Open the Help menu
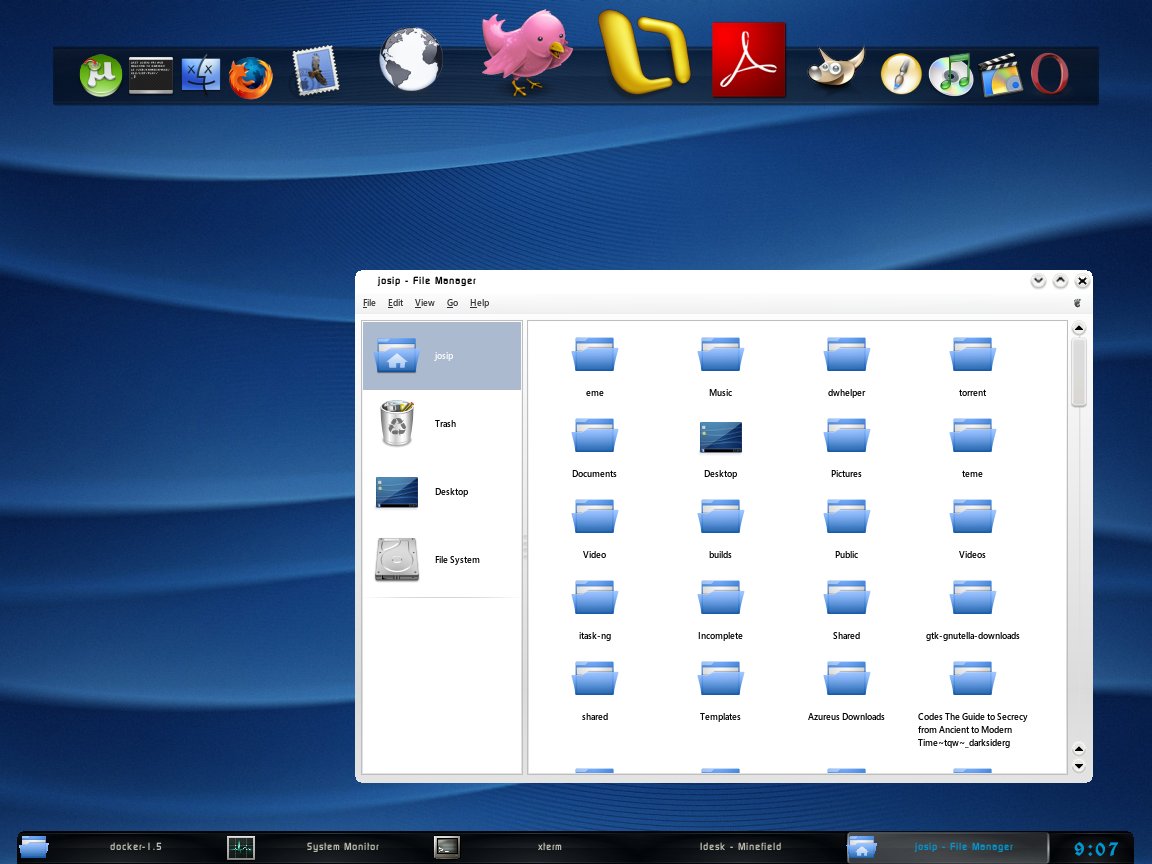 coord(480,303)
